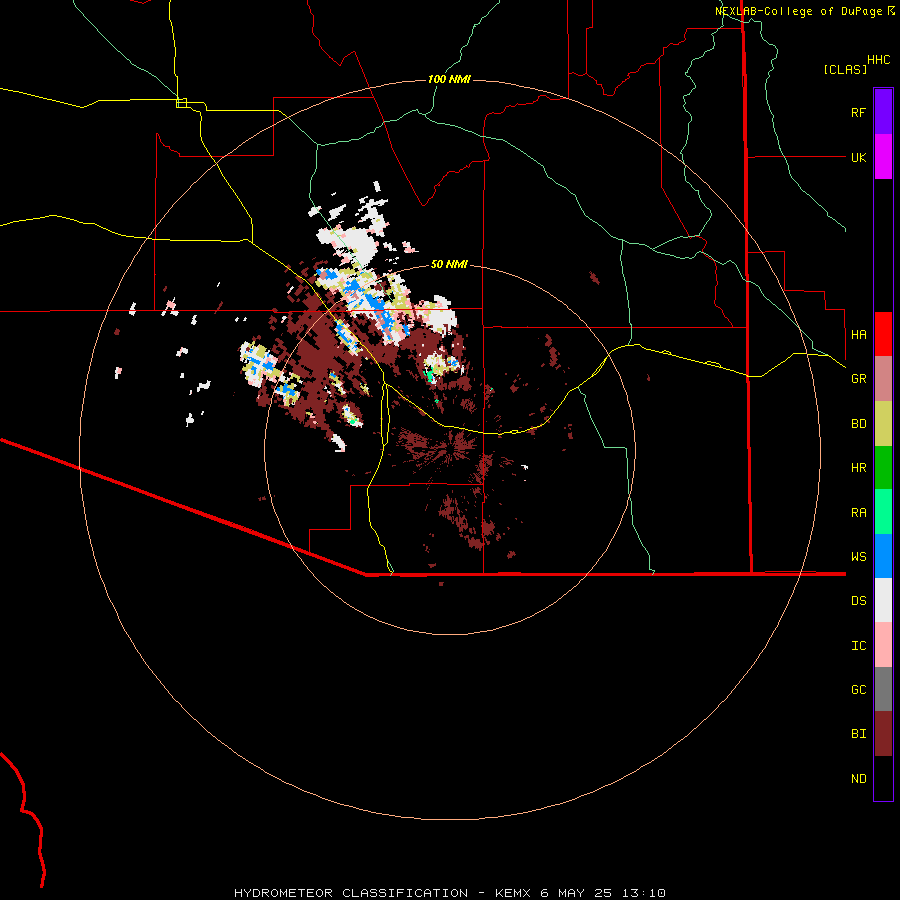Click the 'RF' legend label

pos(858,112)
